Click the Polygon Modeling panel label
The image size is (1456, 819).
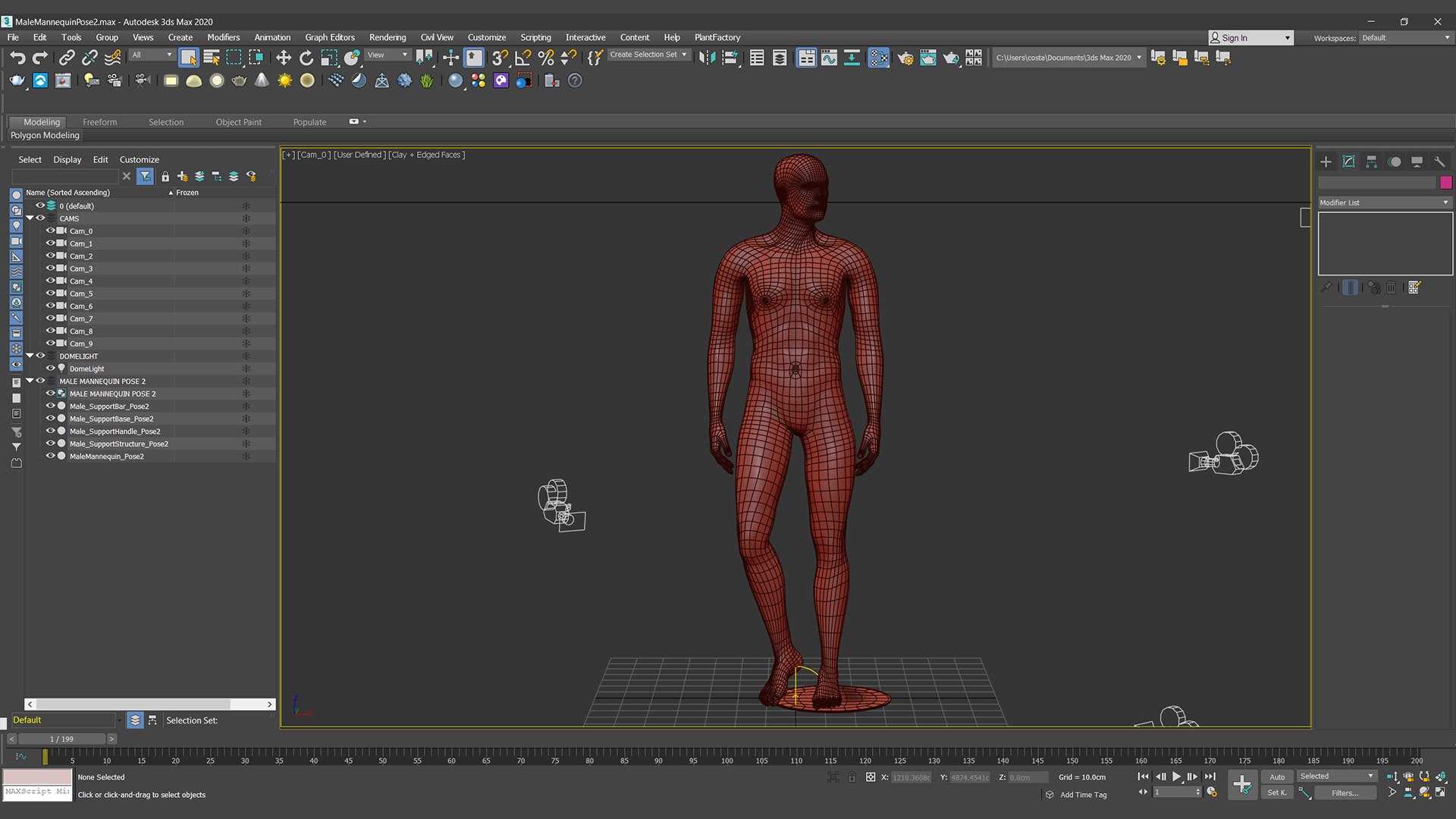(45, 135)
